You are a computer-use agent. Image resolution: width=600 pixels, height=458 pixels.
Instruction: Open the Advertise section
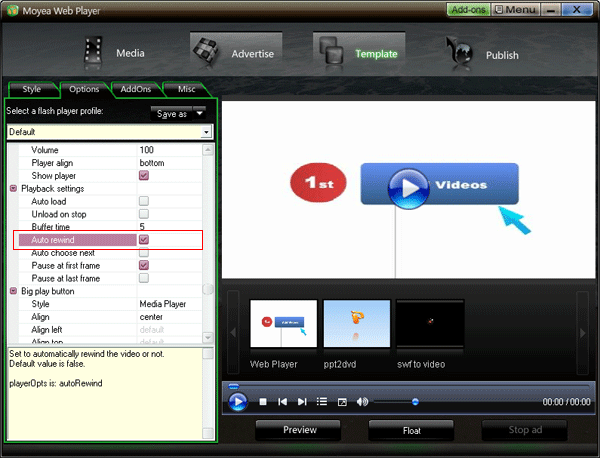point(236,52)
